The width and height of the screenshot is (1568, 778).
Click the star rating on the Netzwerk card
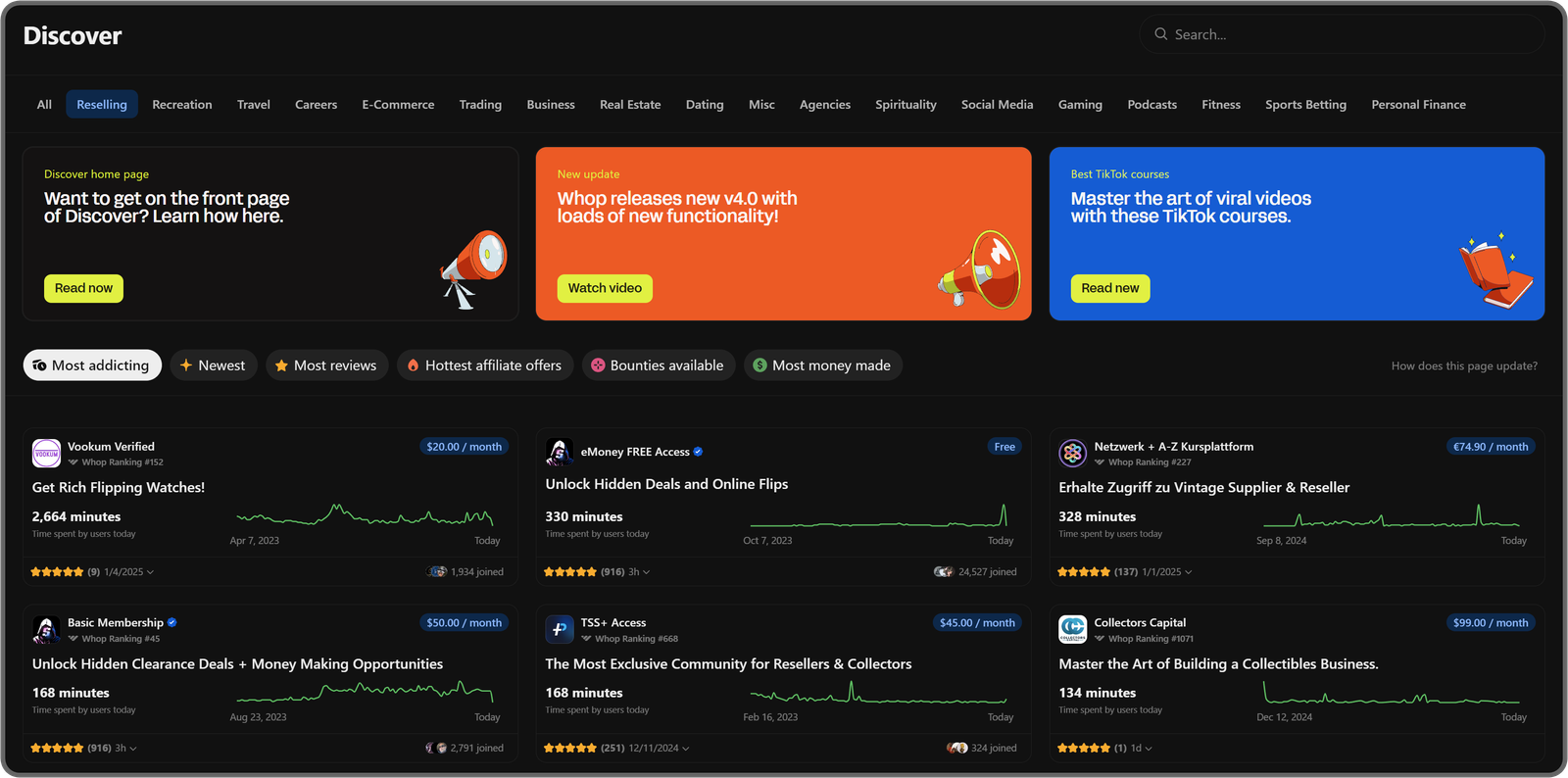1084,571
